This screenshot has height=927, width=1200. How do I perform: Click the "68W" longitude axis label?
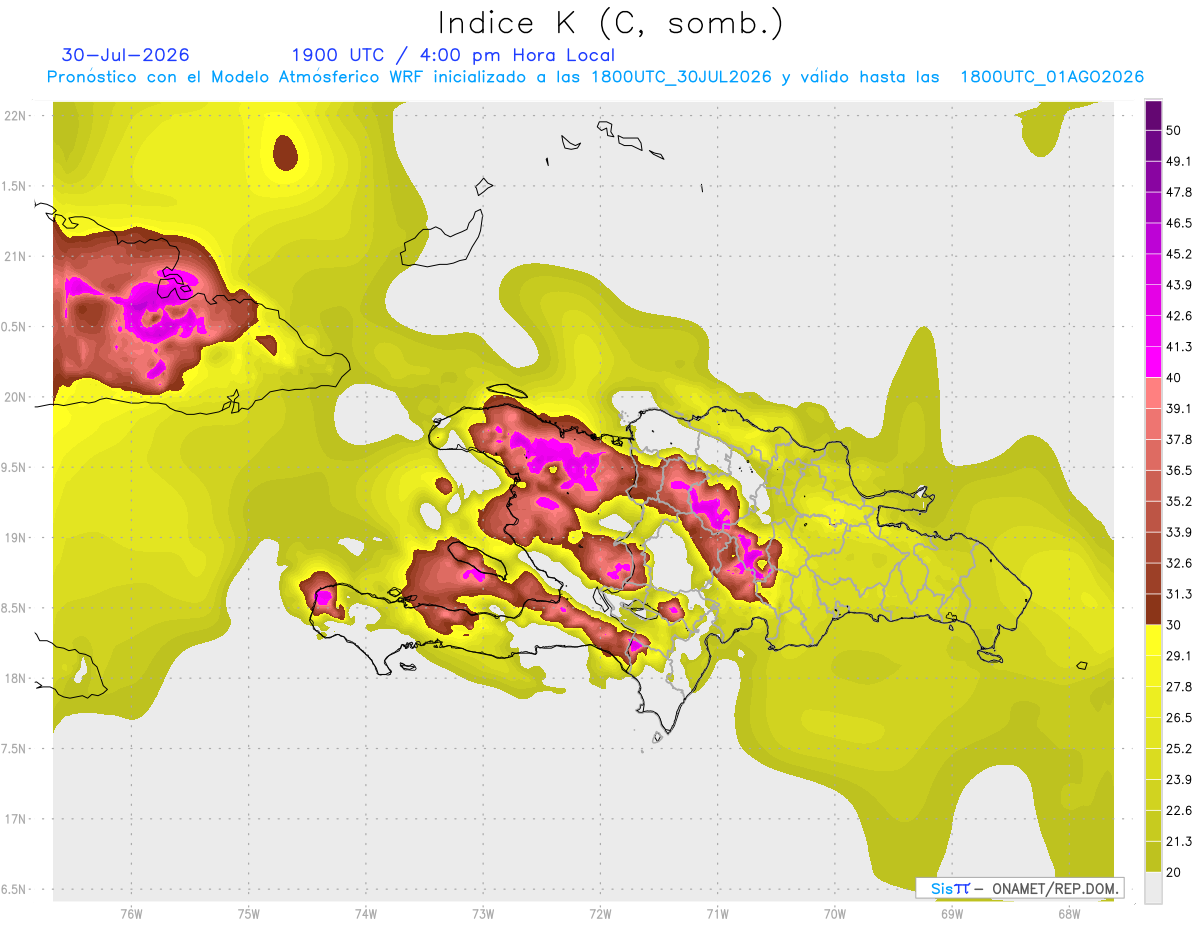pyautogui.click(x=1068, y=912)
